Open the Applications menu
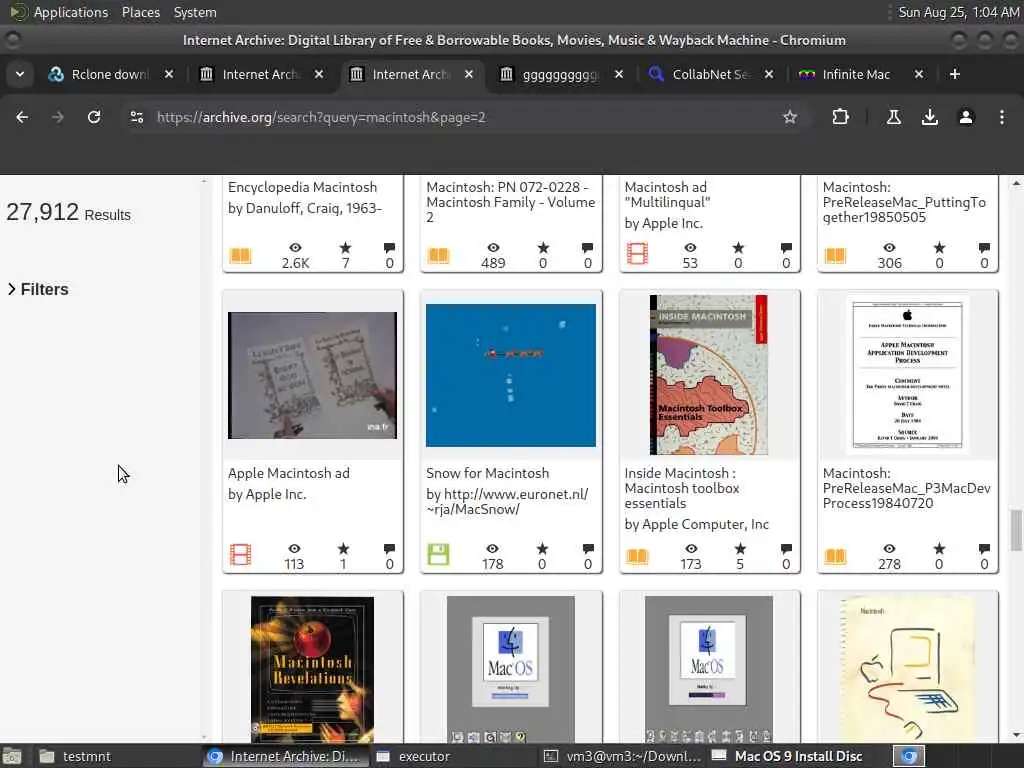The height and width of the screenshot is (768, 1024). (x=71, y=12)
